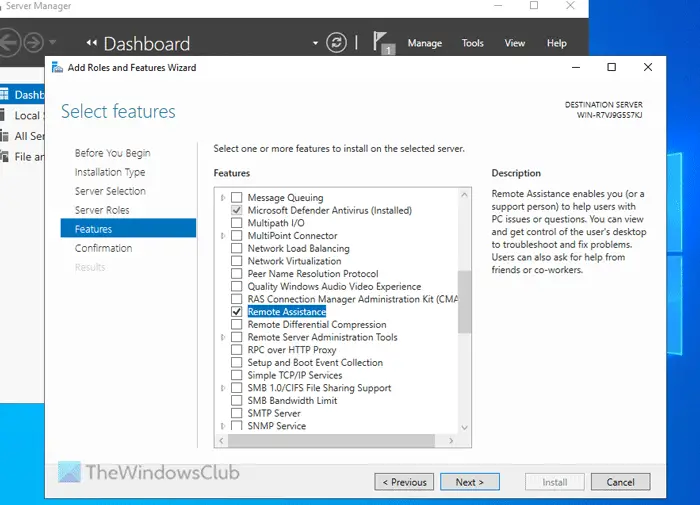Check Peer Name Resolution Protocol checkbox
700x505 pixels.
tap(237, 274)
